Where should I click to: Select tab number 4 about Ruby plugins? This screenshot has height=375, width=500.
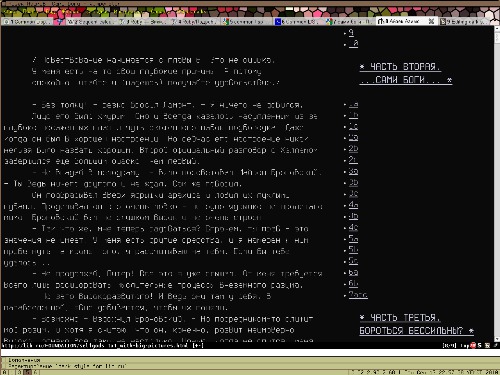tap(194, 22)
